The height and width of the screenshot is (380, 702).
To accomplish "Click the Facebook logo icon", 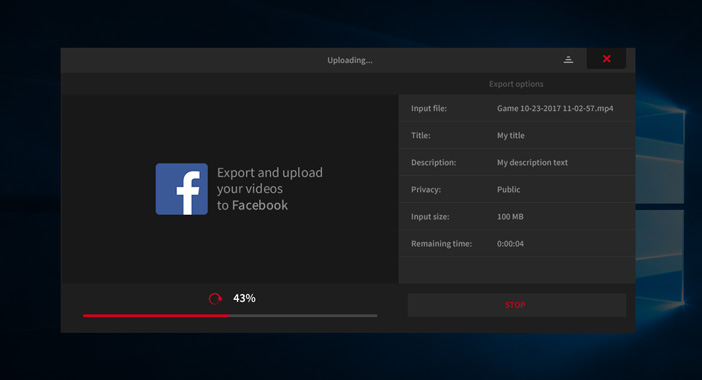I will click(x=182, y=189).
